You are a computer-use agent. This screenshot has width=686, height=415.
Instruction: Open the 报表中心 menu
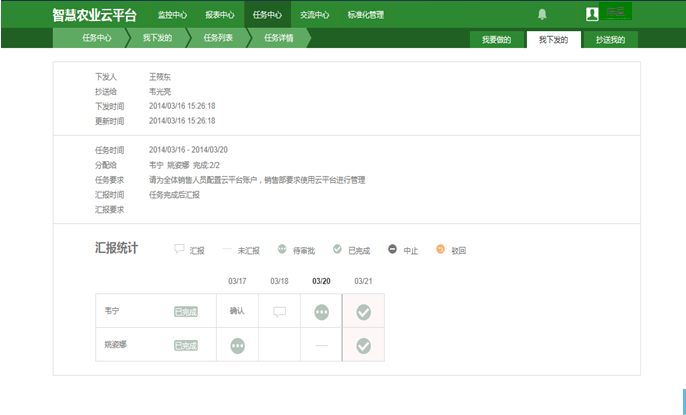pos(220,15)
